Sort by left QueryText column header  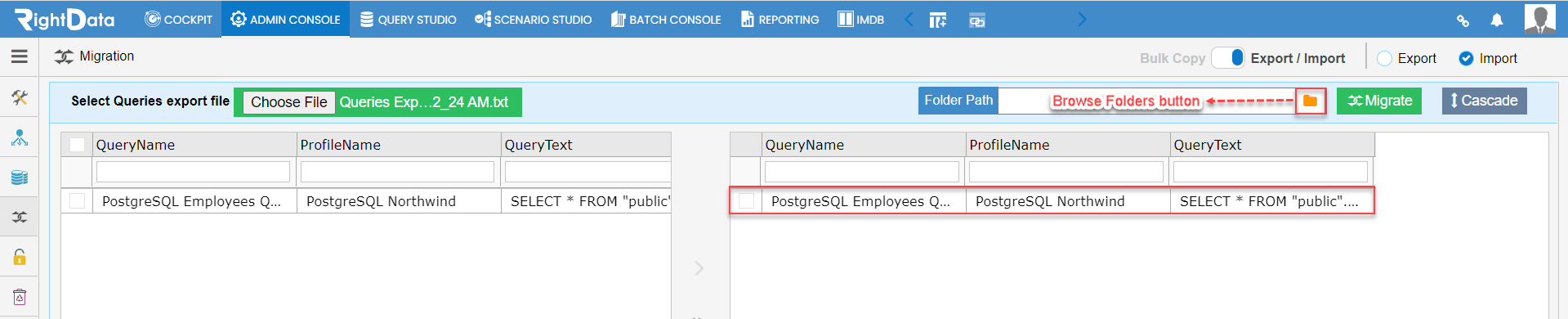[x=586, y=145]
